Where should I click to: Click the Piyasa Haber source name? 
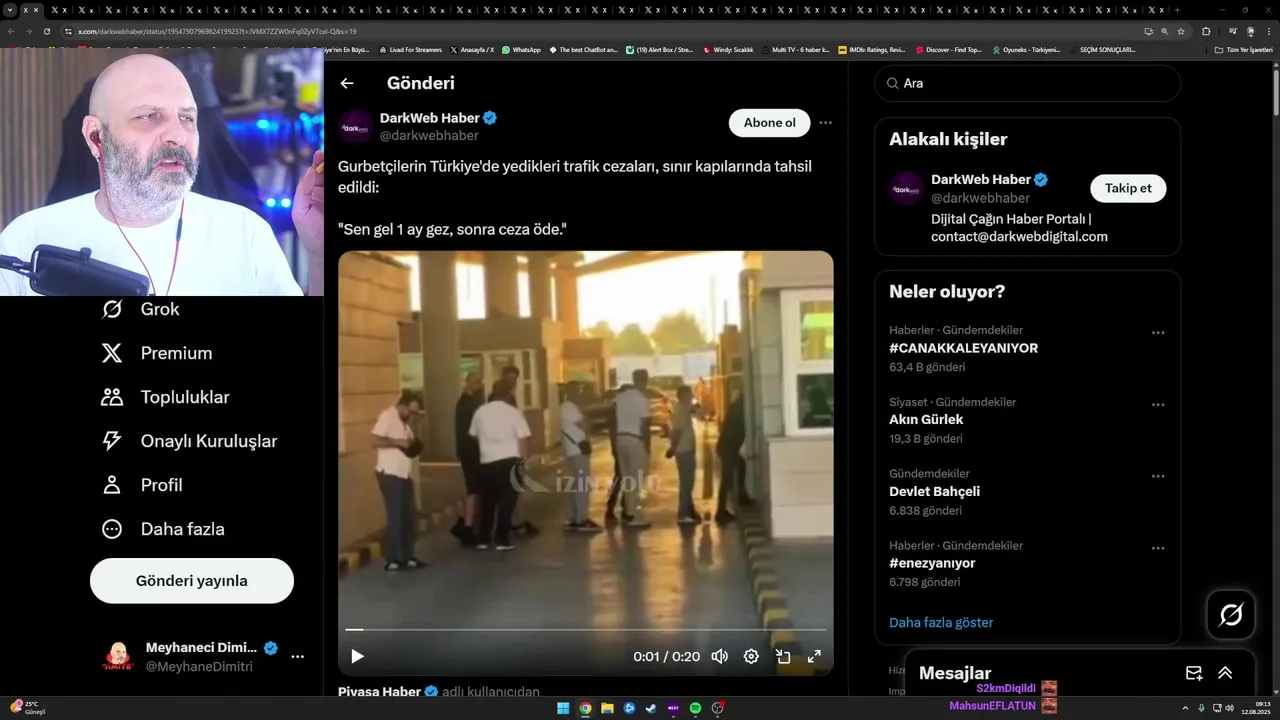coord(380,692)
